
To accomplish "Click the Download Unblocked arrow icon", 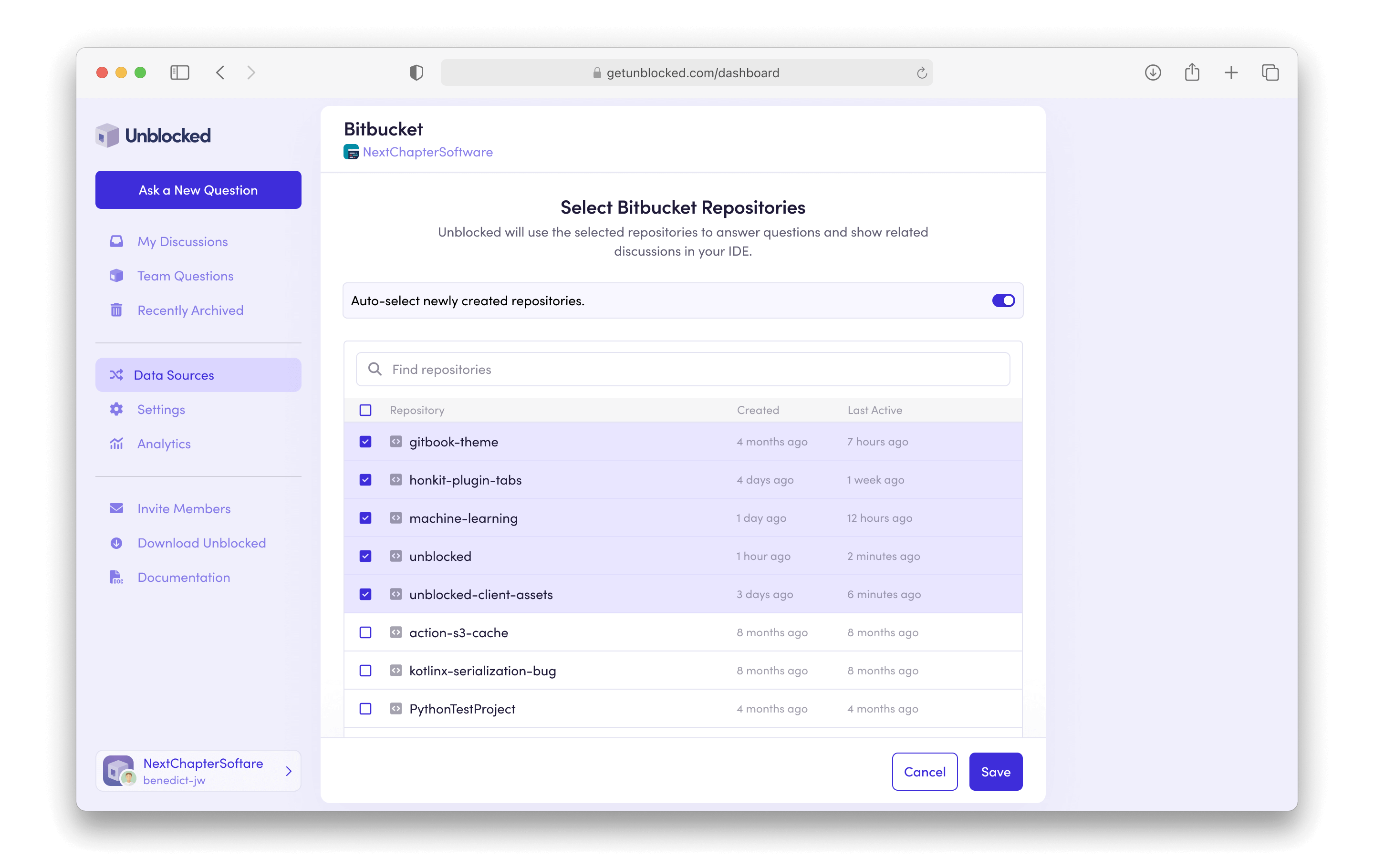I will [116, 542].
